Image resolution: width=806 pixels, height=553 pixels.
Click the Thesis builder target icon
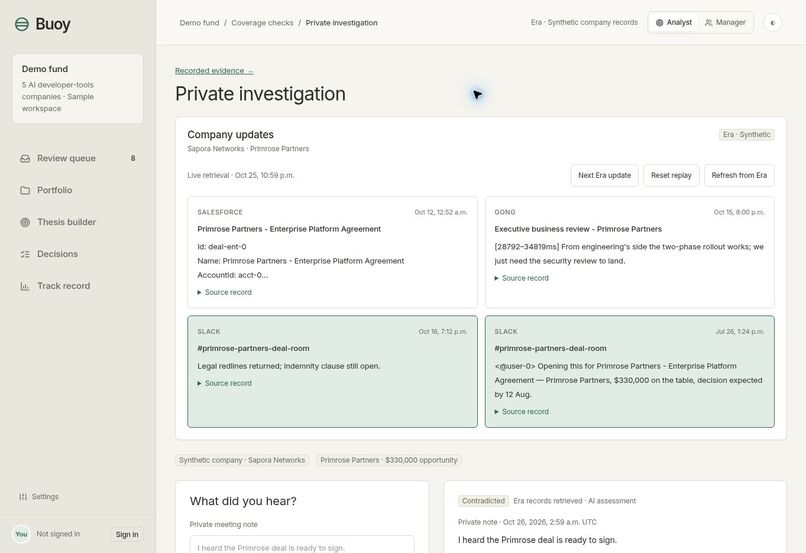point(25,223)
